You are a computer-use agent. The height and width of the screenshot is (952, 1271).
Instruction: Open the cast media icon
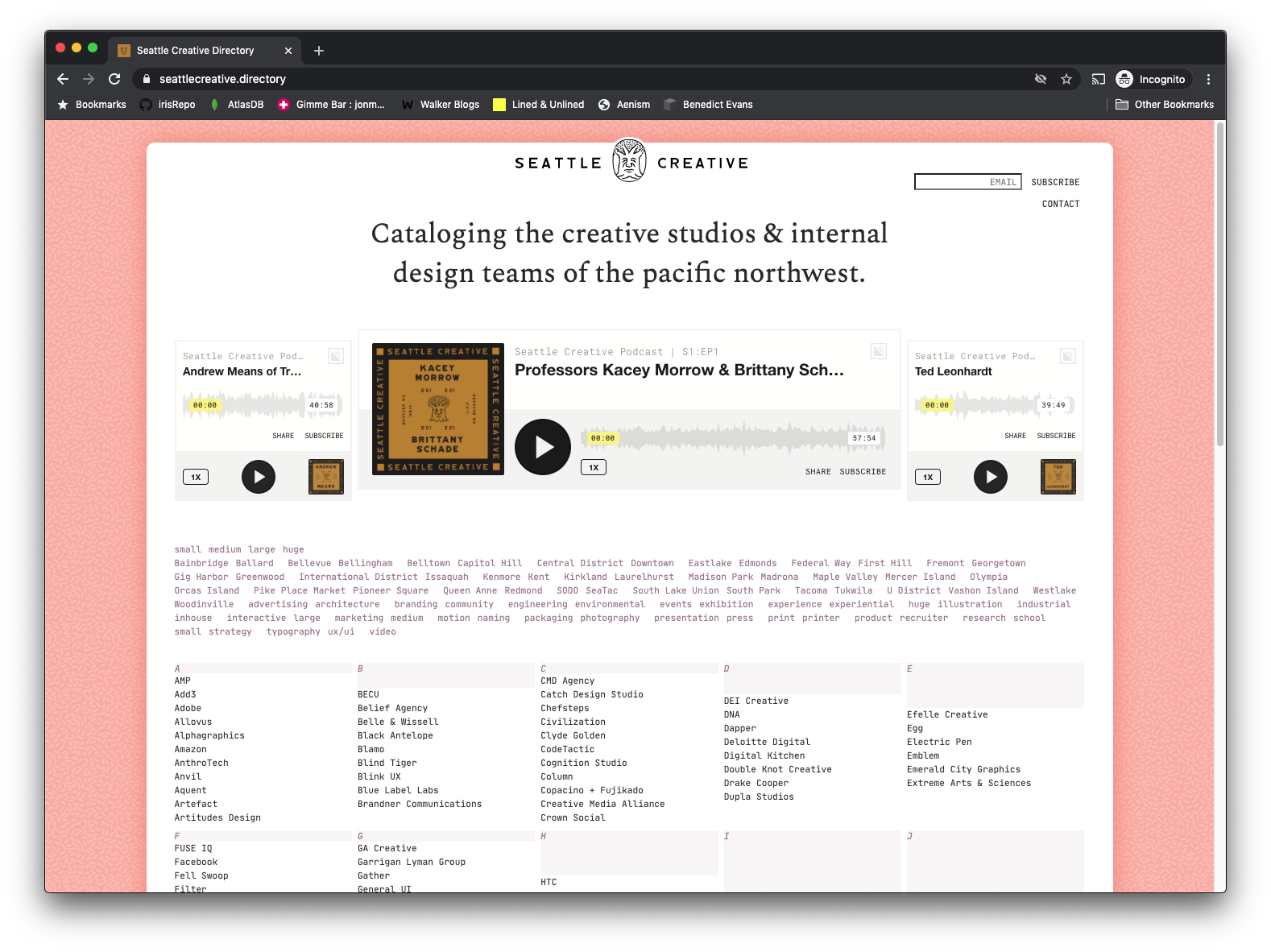[1099, 79]
